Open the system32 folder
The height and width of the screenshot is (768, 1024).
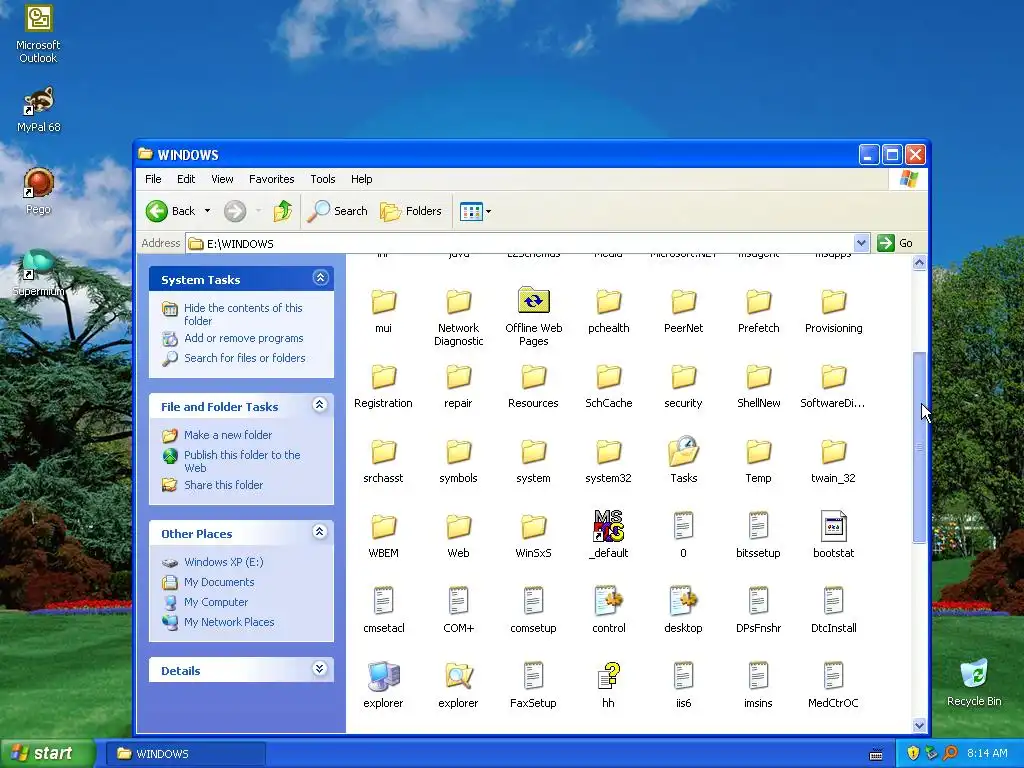click(x=608, y=451)
